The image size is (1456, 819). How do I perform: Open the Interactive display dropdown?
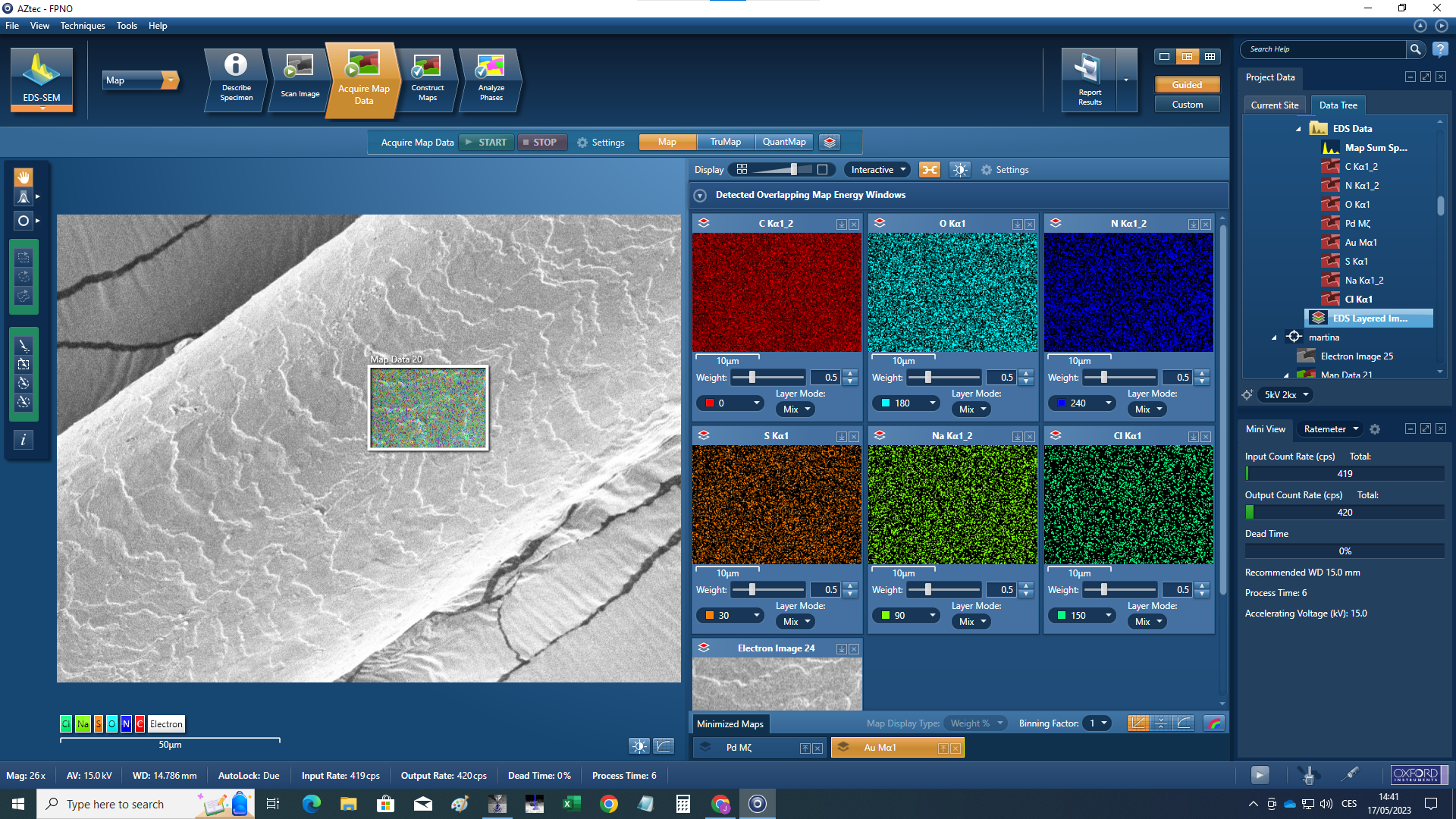pos(877,170)
